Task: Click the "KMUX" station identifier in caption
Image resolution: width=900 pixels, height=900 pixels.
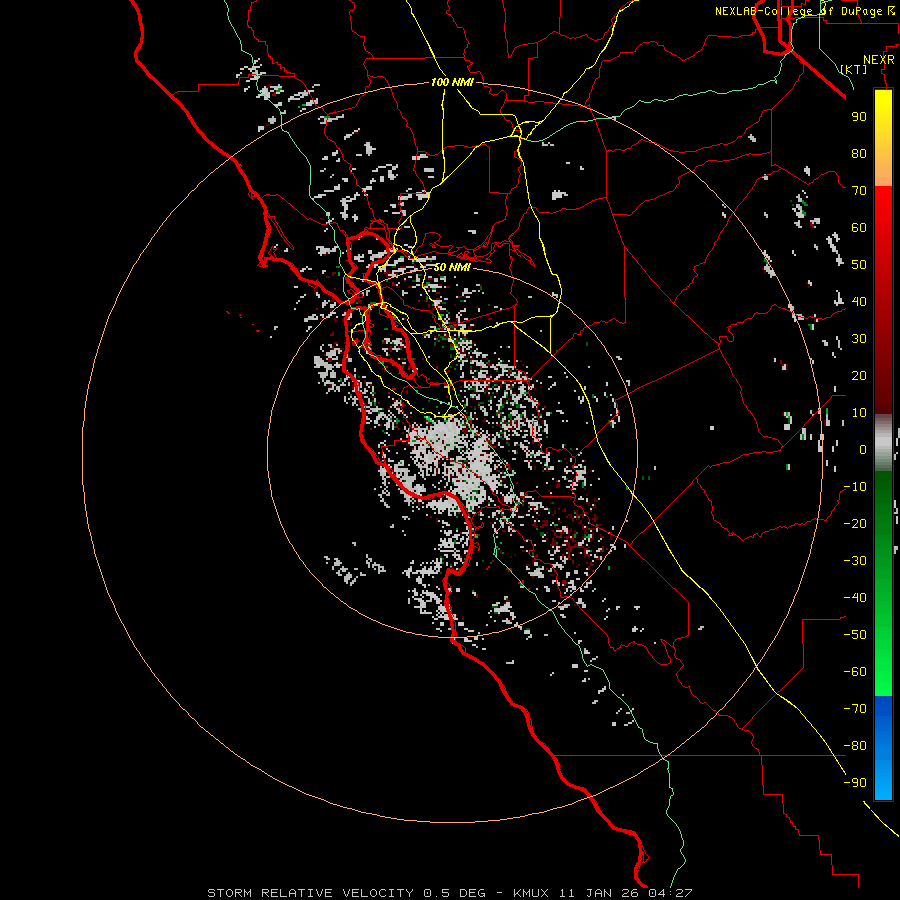Action: (530, 893)
